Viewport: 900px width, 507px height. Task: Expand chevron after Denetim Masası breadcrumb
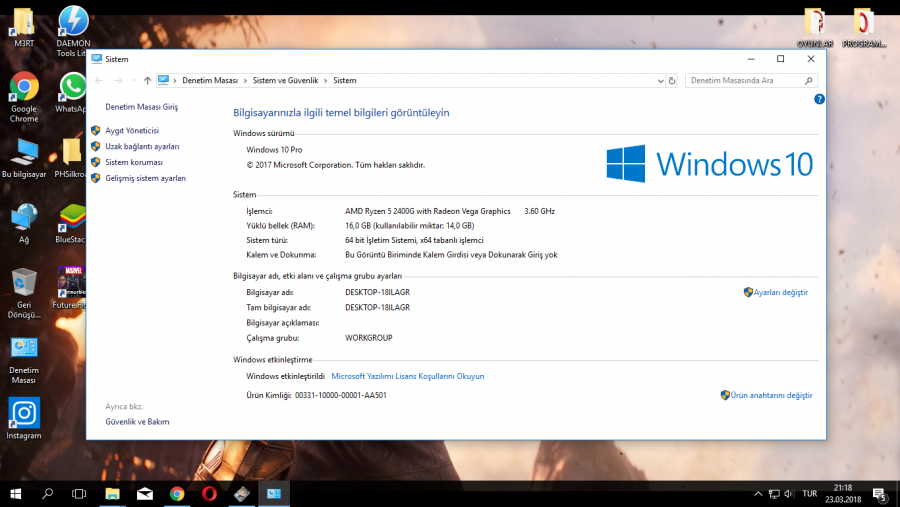[245, 80]
